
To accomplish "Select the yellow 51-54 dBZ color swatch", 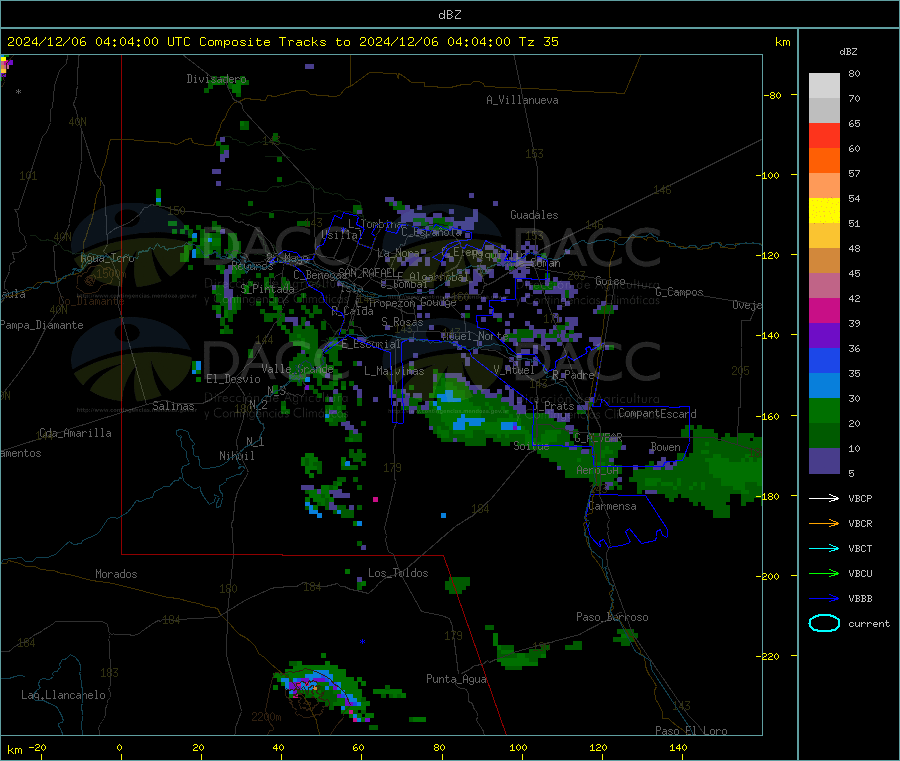I will point(824,211).
